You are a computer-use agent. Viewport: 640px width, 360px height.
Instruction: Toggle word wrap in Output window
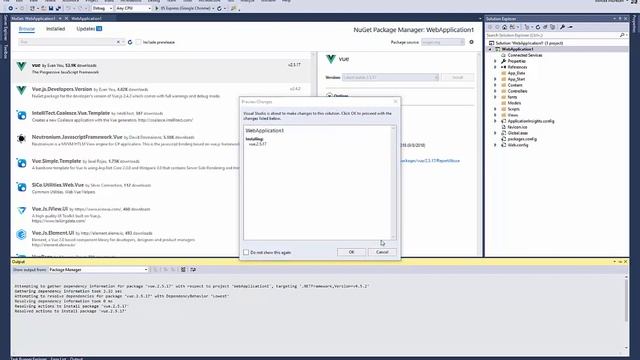(193, 269)
